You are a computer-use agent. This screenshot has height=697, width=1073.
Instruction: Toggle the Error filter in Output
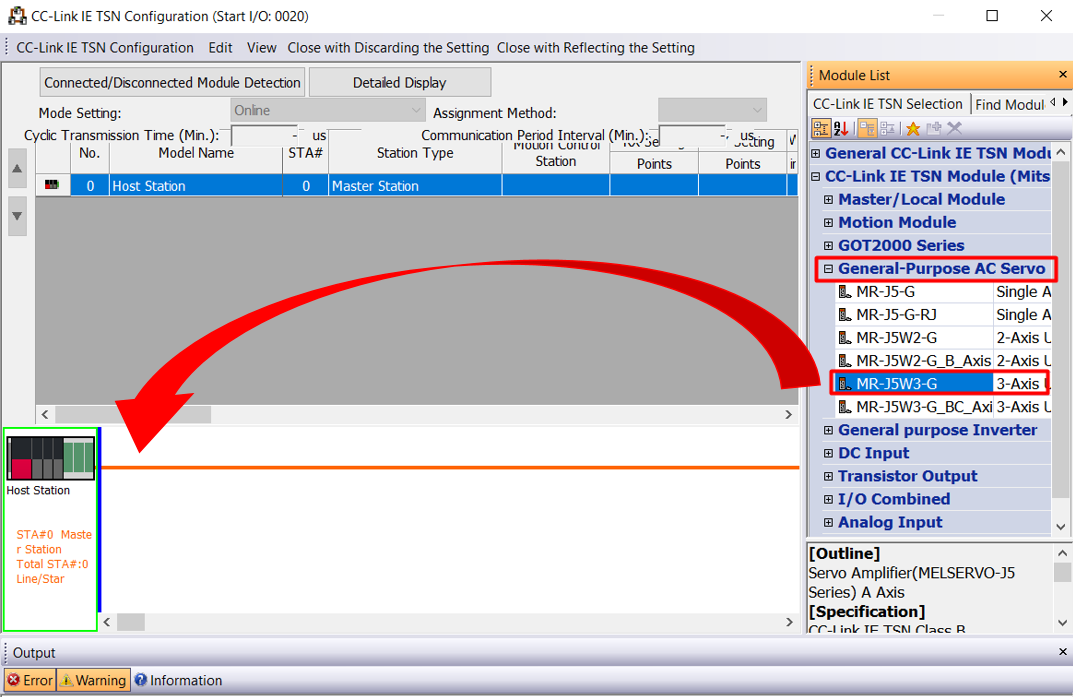click(x=30, y=680)
